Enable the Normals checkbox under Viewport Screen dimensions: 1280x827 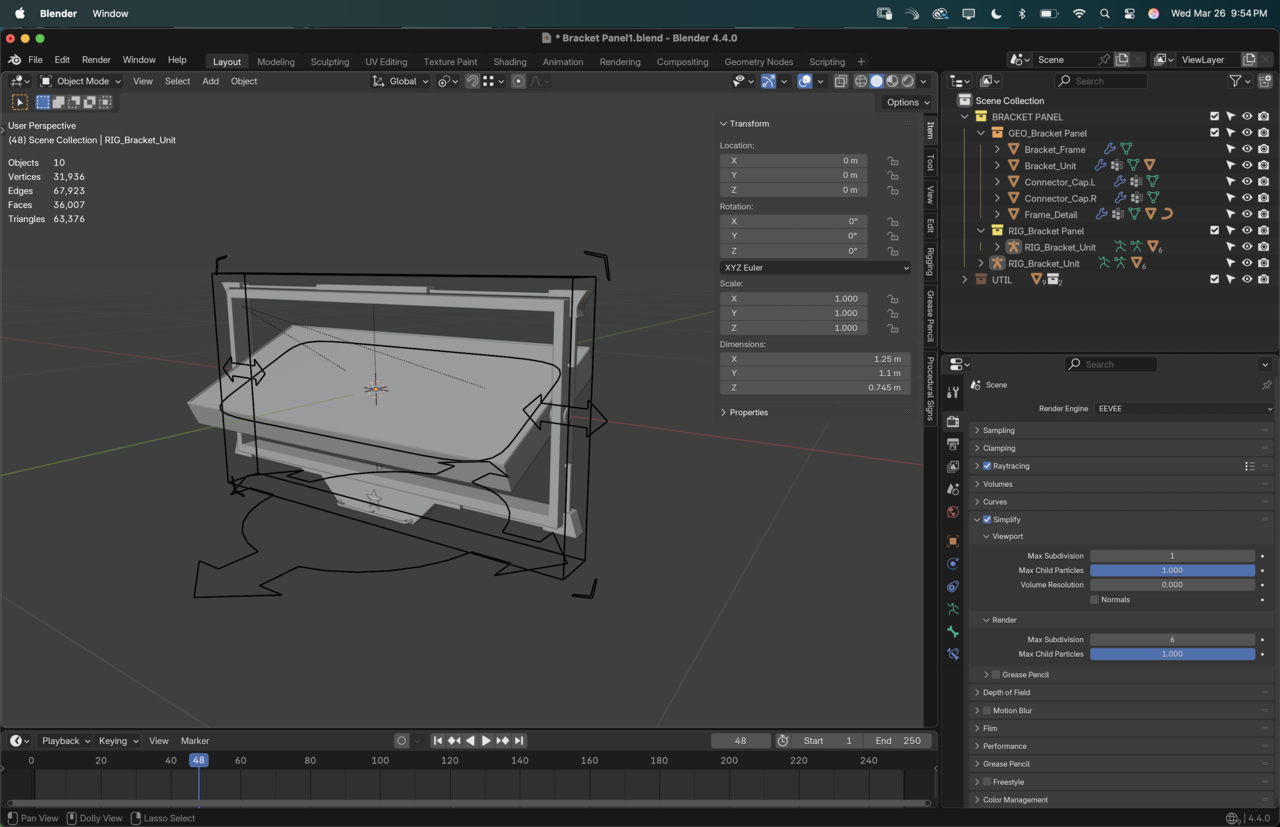pyautogui.click(x=1095, y=600)
